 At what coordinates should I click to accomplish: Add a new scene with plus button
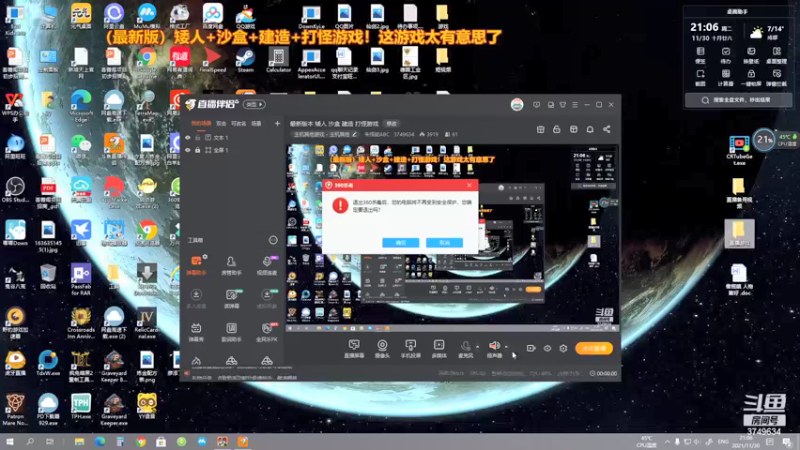(x=277, y=123)
